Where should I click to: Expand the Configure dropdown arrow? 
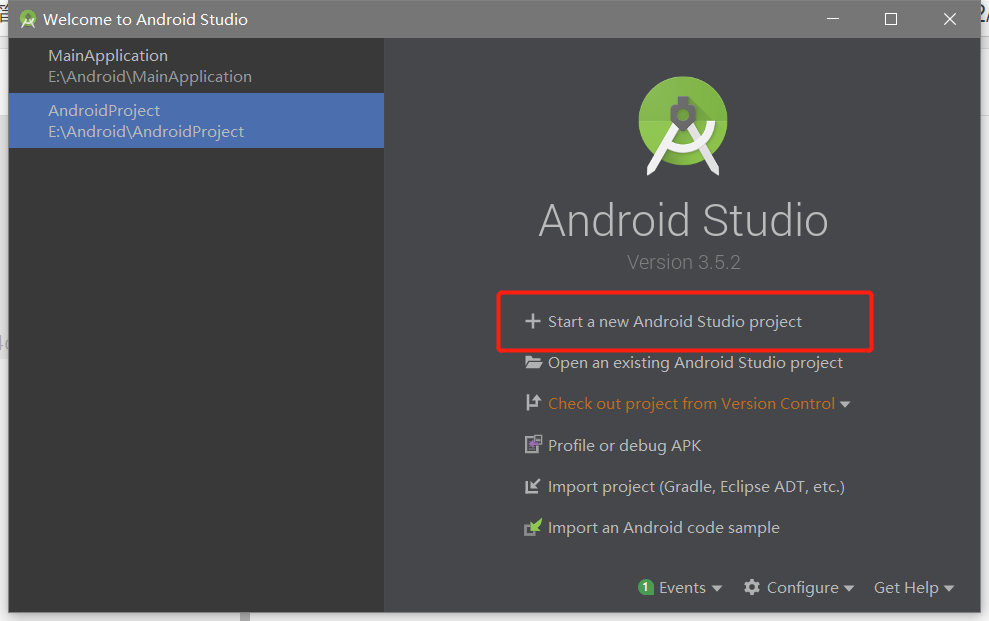pos(848,588)
